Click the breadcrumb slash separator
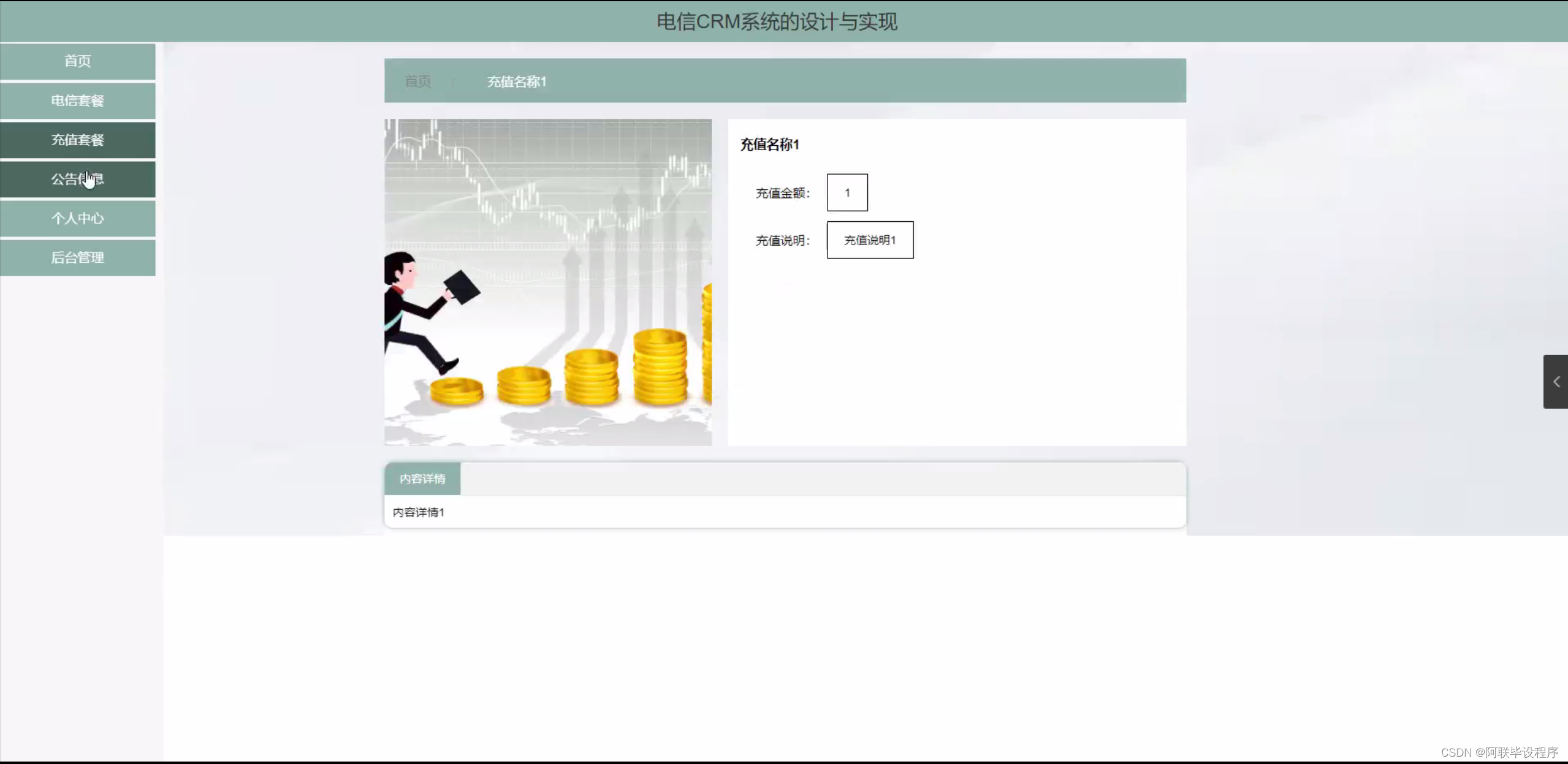 point(454,82)
